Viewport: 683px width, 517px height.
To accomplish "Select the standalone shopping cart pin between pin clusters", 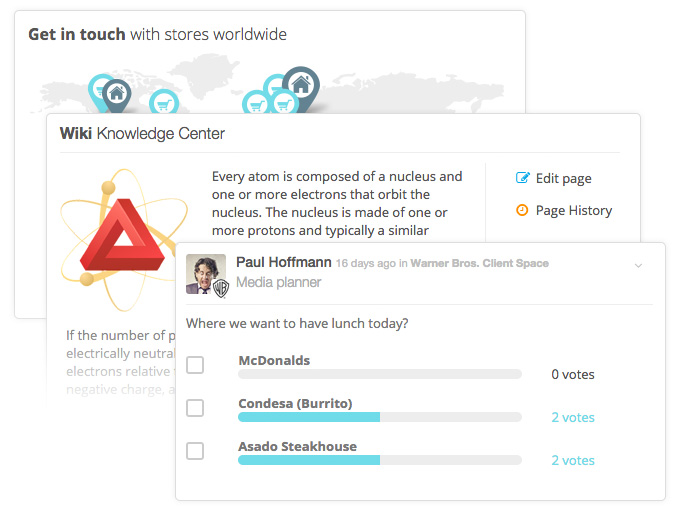I will point(164,102).
